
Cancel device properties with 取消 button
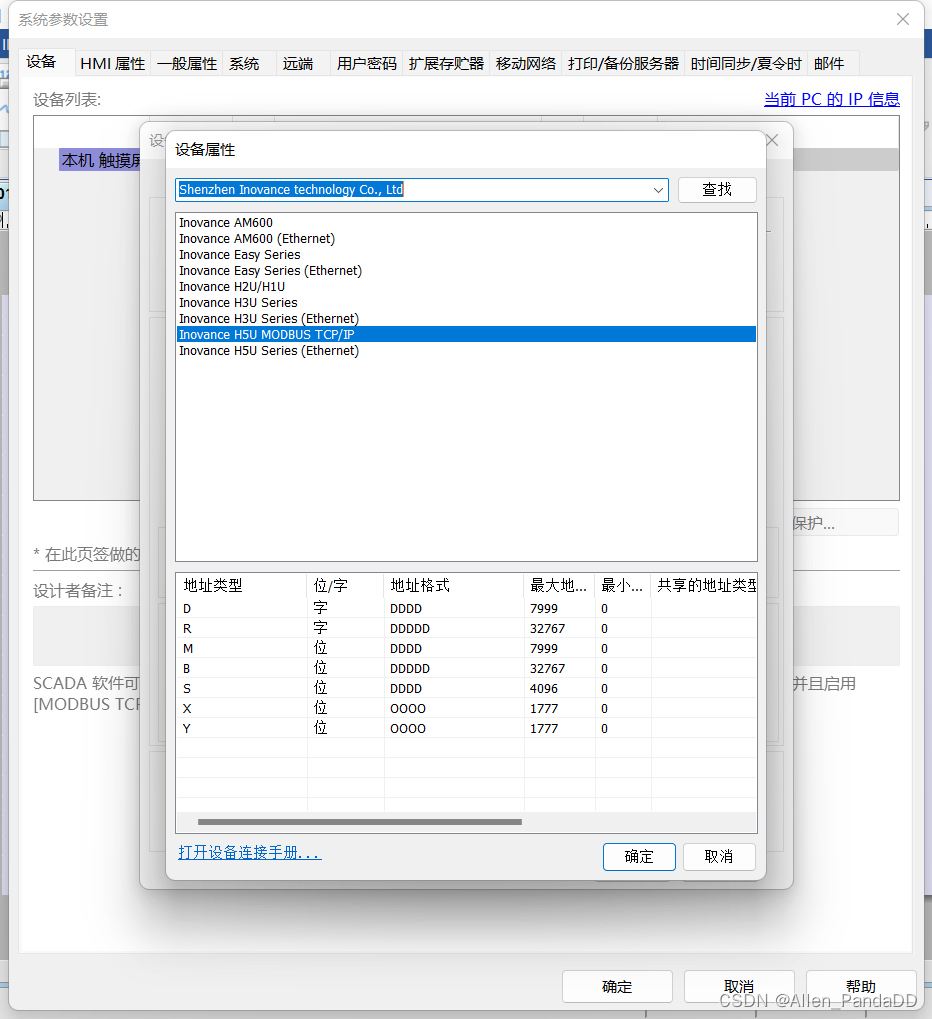point(719,857)
